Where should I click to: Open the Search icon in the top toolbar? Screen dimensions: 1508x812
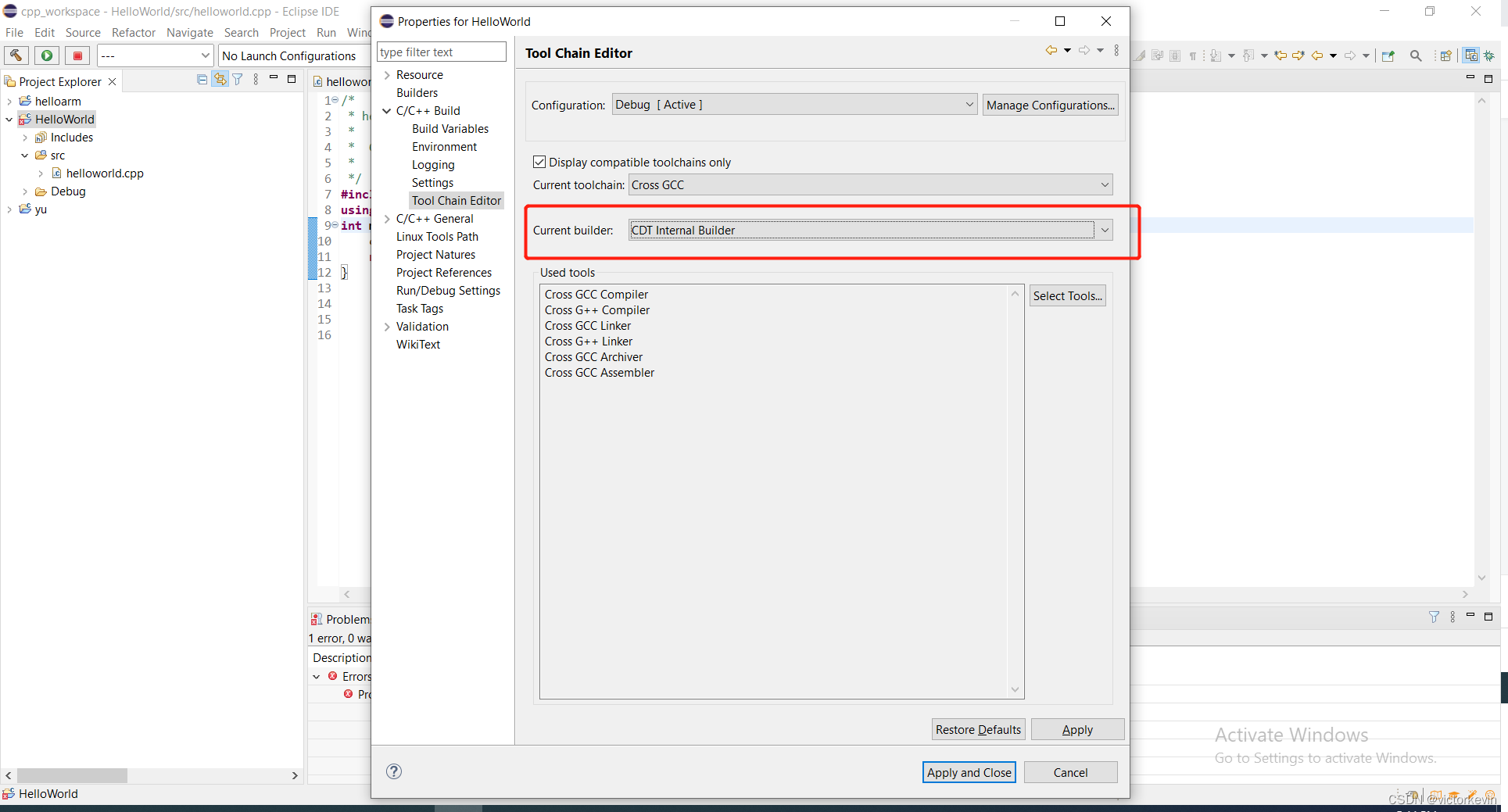[x=1417, y=55]
